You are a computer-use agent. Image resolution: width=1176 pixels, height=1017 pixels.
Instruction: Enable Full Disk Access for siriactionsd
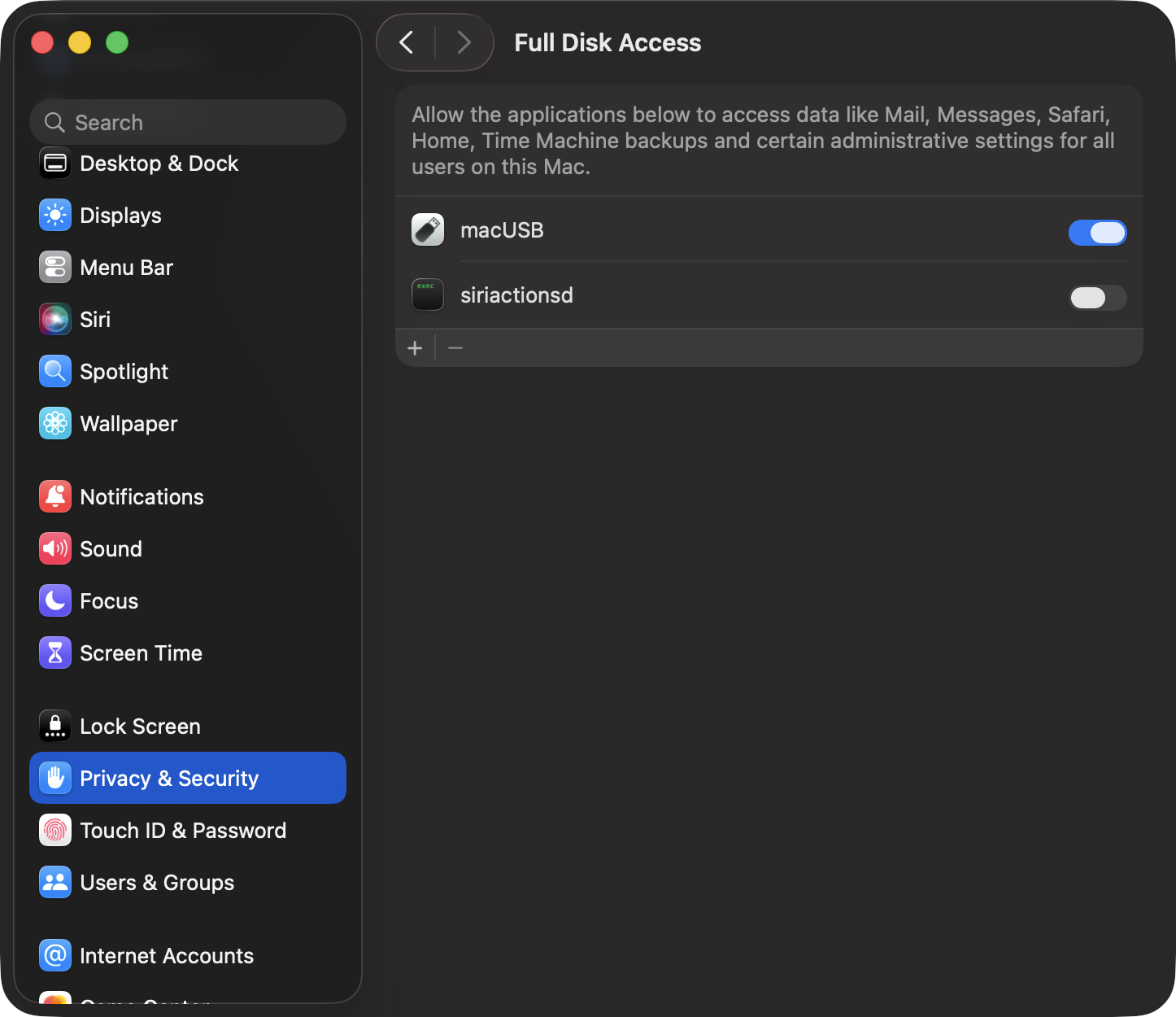click(x=1097, y=298)
